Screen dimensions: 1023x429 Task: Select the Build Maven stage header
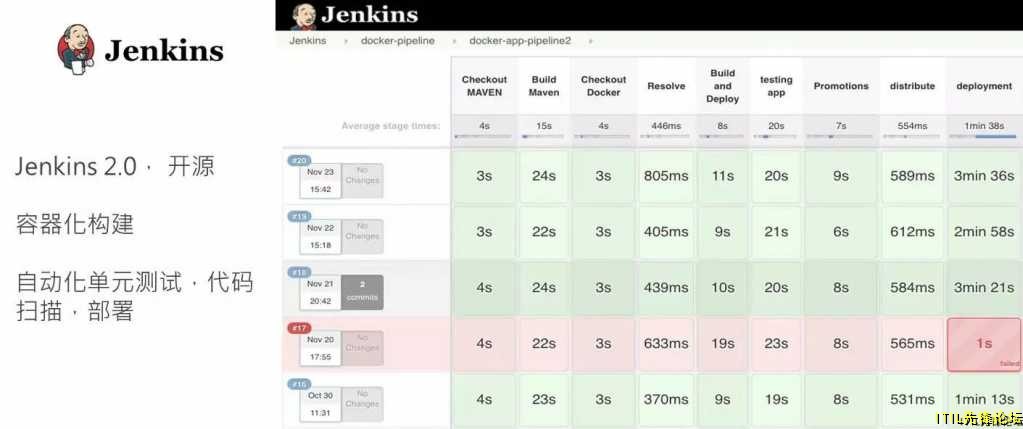point(544,86)
